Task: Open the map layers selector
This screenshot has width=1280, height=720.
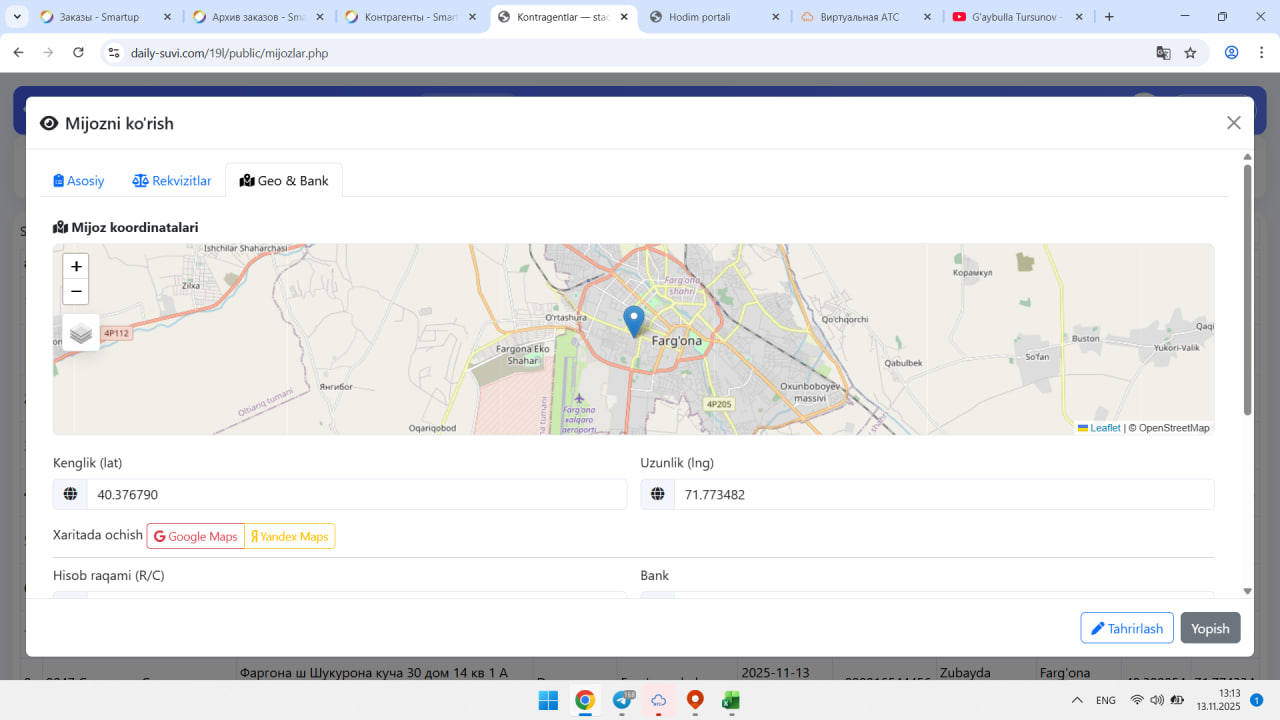Action: pyautogui.click(x=81, y=333)
